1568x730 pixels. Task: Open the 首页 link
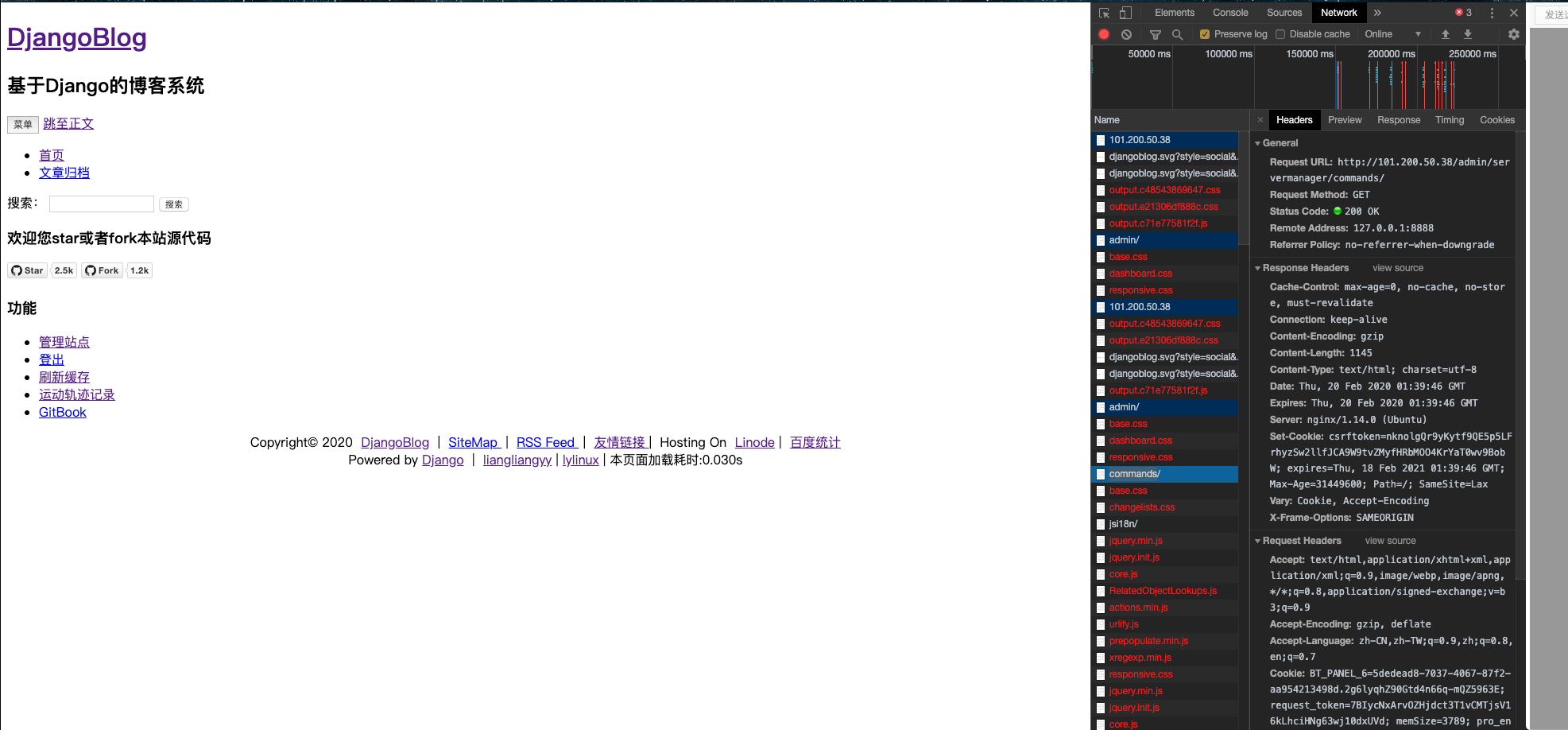[x=52, y=155]
